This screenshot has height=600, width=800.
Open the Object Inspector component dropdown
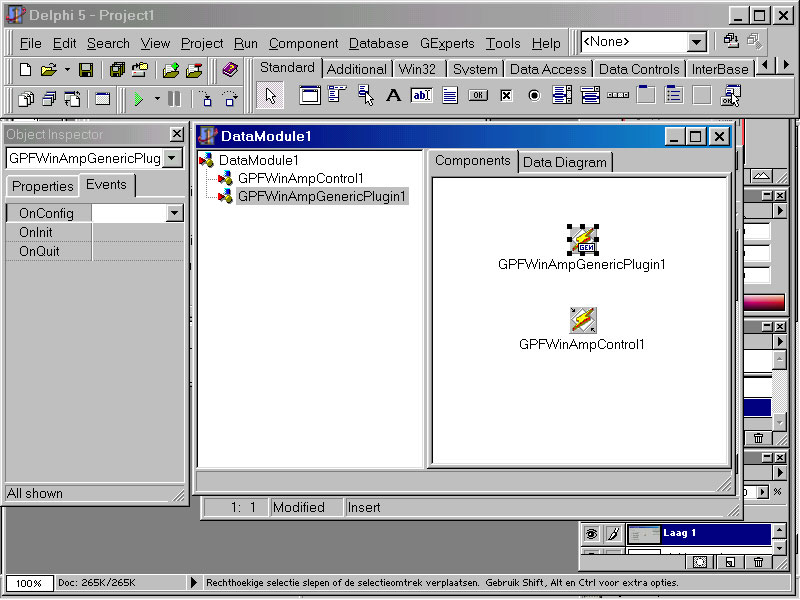173,158
